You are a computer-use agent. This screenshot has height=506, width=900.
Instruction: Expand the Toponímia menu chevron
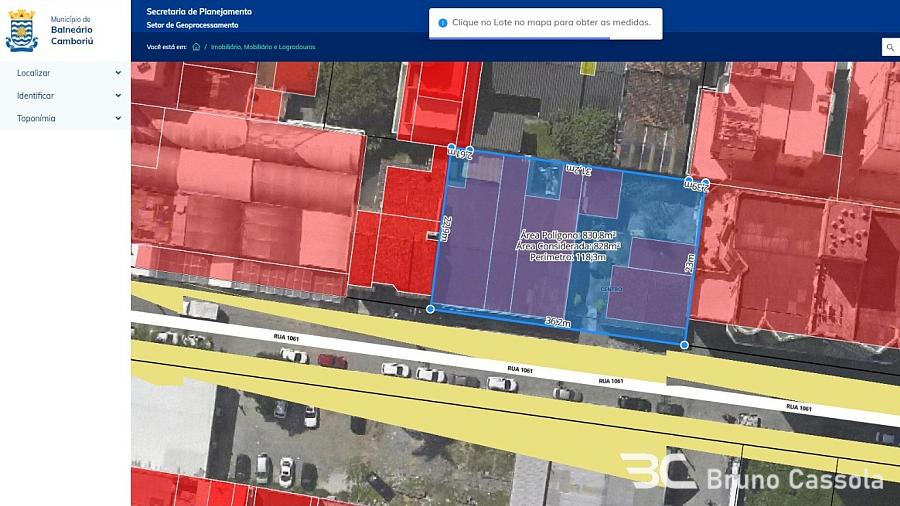tap(118, 118)
